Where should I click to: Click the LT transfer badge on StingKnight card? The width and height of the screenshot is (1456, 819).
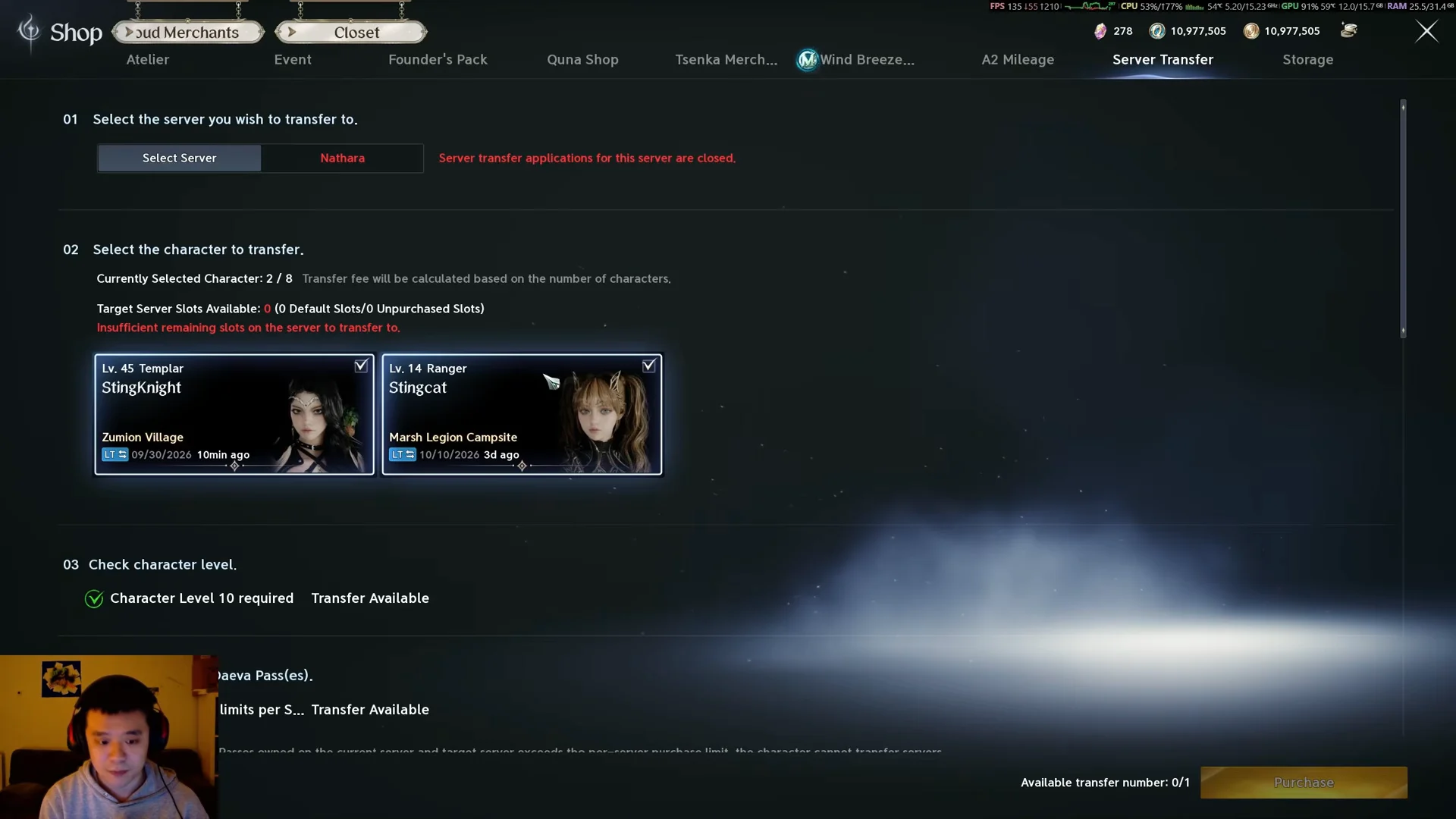pyautogui.click(x=115, y=455)
